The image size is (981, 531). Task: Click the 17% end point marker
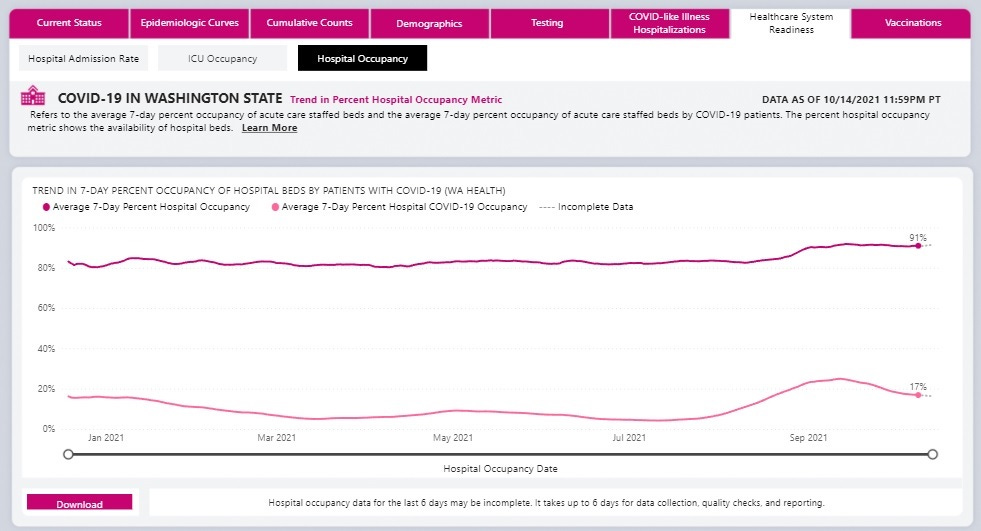[918, 395]
